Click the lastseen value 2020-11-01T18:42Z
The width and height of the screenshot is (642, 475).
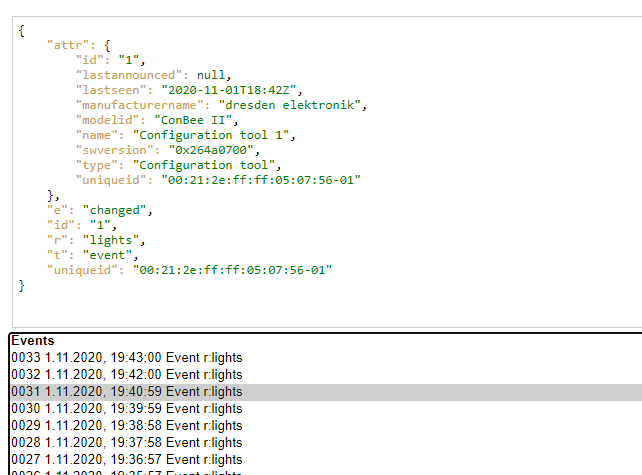231,90
